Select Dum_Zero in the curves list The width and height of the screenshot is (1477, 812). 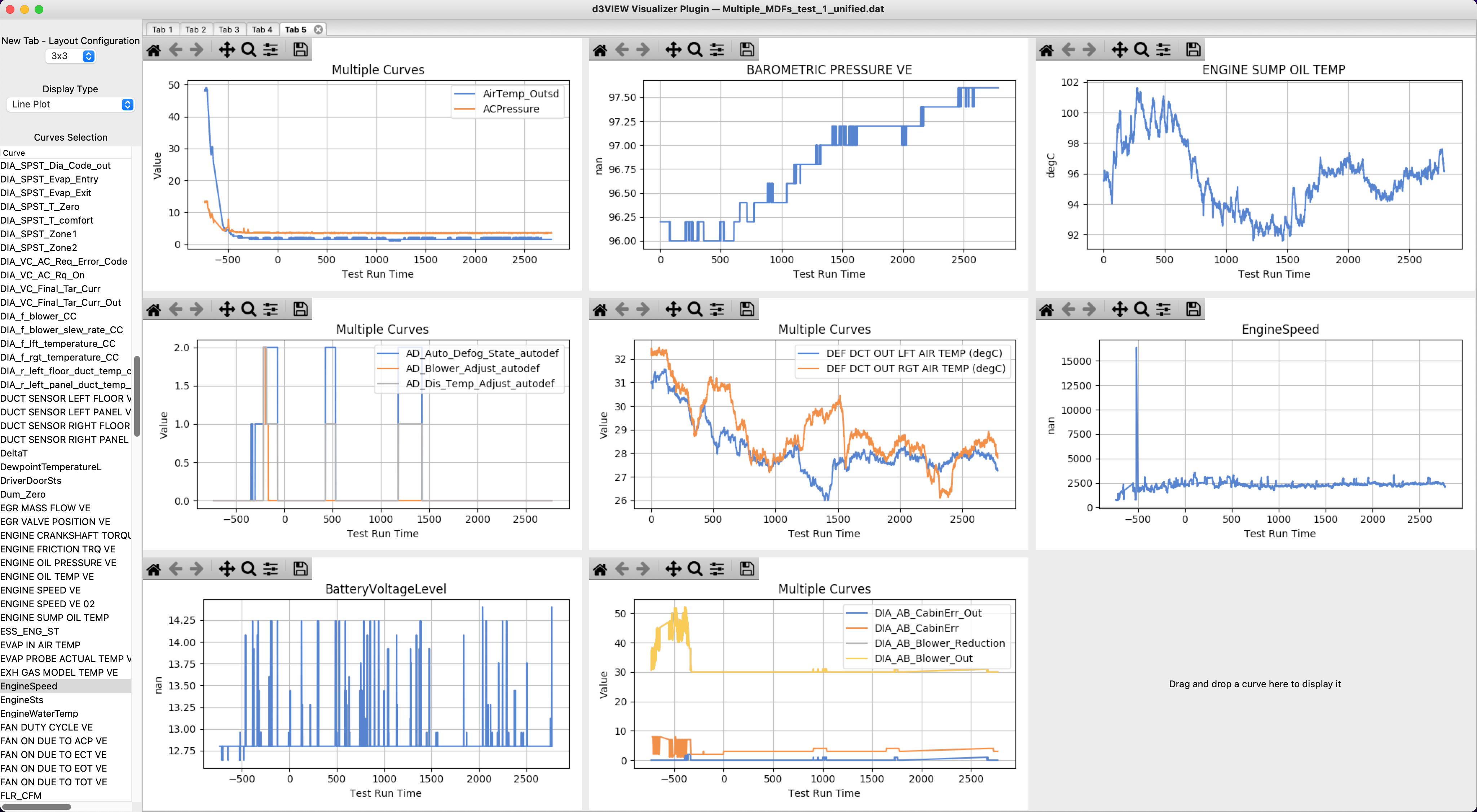[65, 494]
